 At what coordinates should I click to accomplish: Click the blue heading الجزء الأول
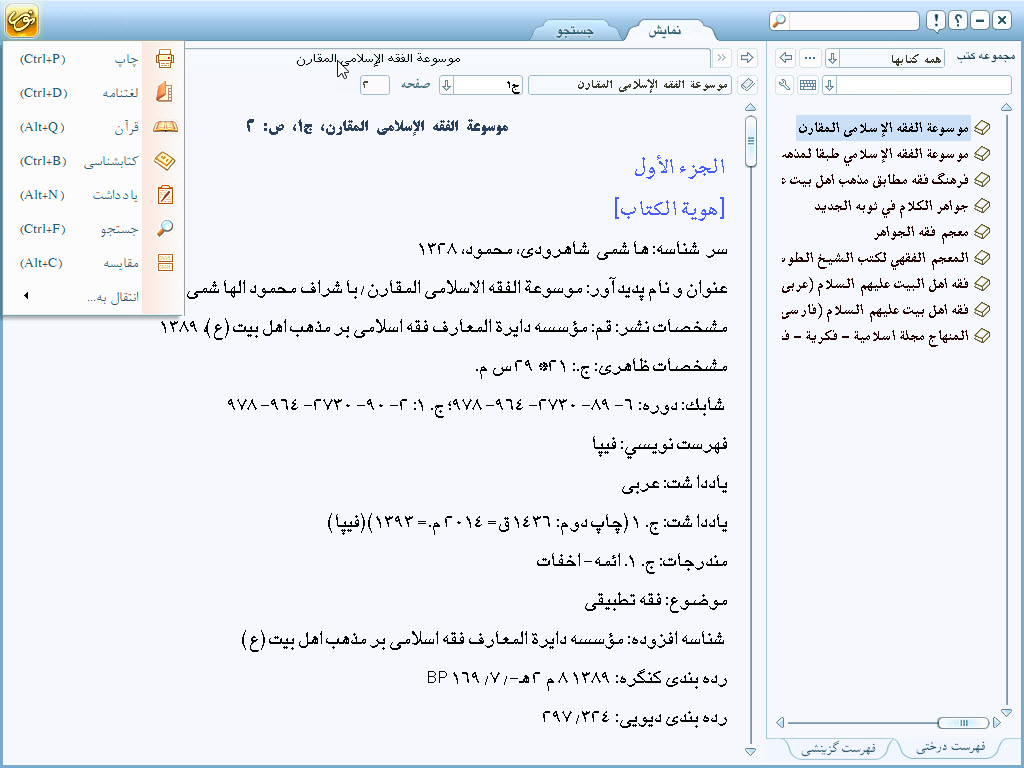tap(680, 167)
